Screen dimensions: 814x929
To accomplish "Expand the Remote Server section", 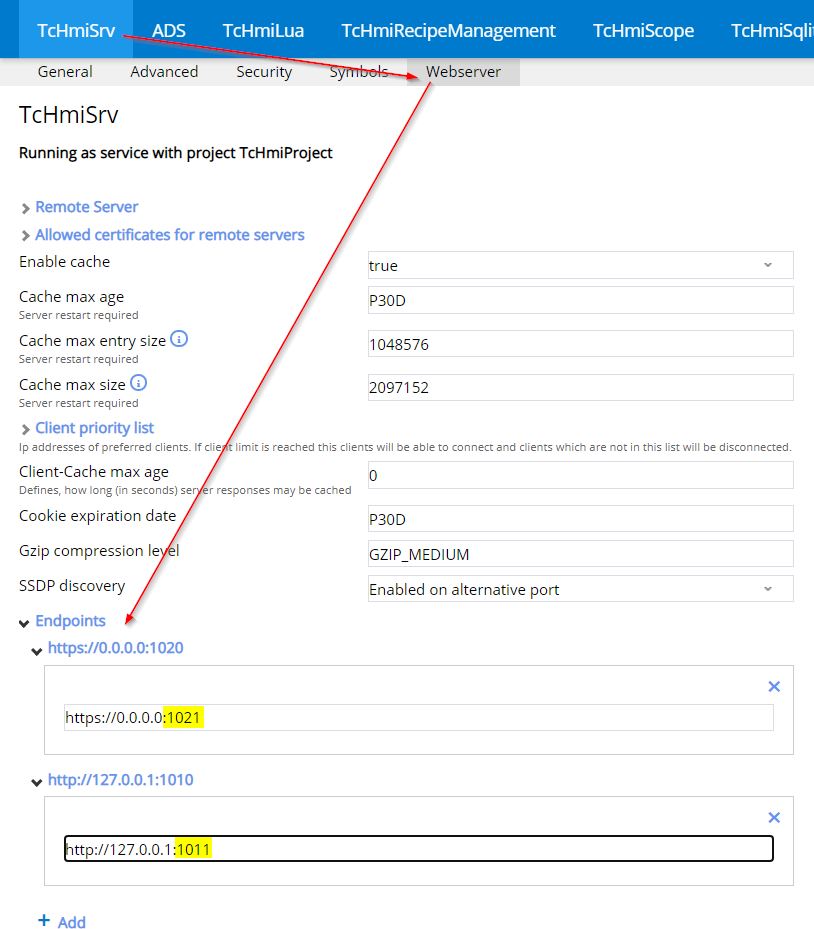I will (86, 207).
